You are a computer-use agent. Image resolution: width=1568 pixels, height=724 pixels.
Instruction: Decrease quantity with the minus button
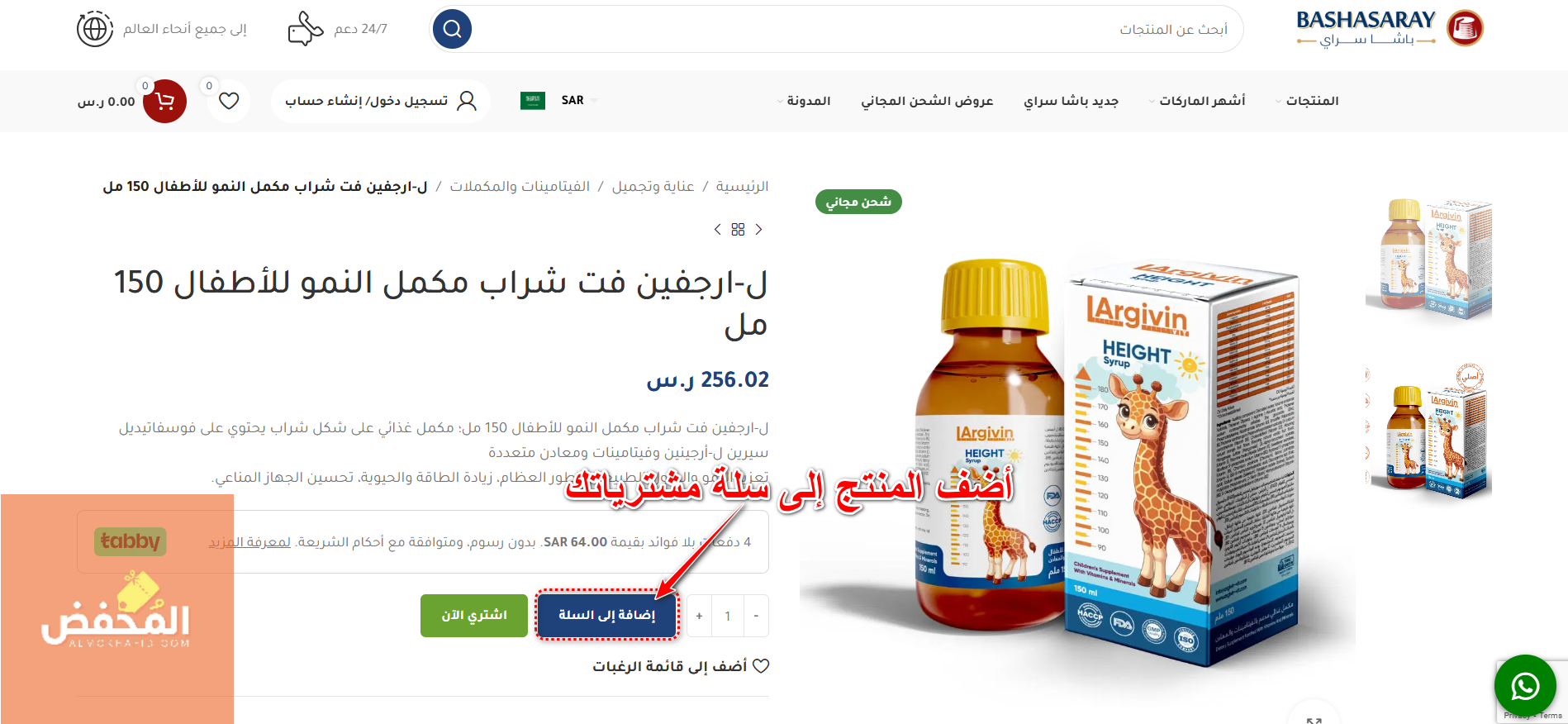(x=756, y=616)
